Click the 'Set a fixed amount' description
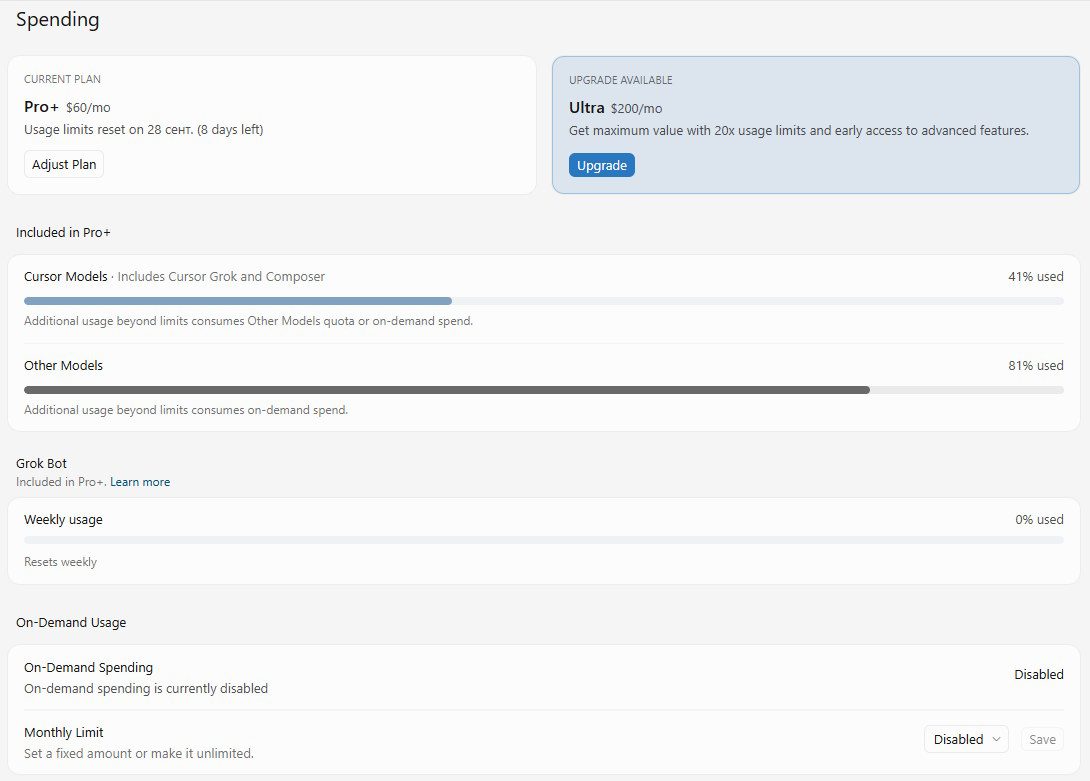The width and height of the screenshot is (1090, 781). tap(139, 753)
